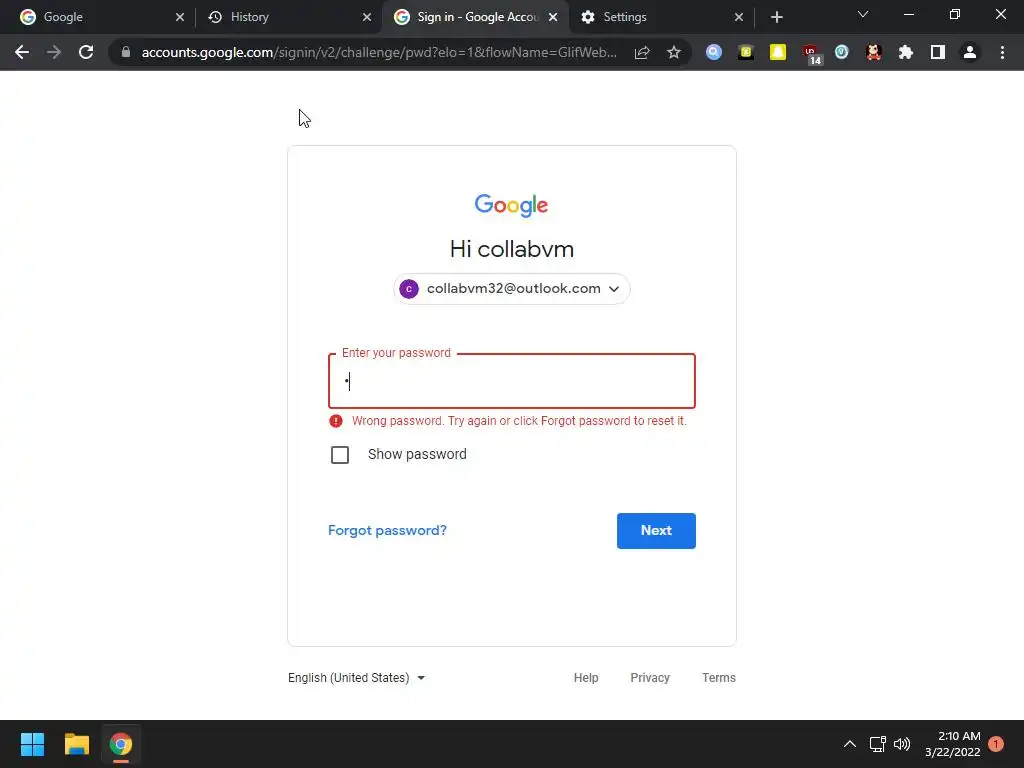Open the red extension with badge 14

(x=811, y=54)
